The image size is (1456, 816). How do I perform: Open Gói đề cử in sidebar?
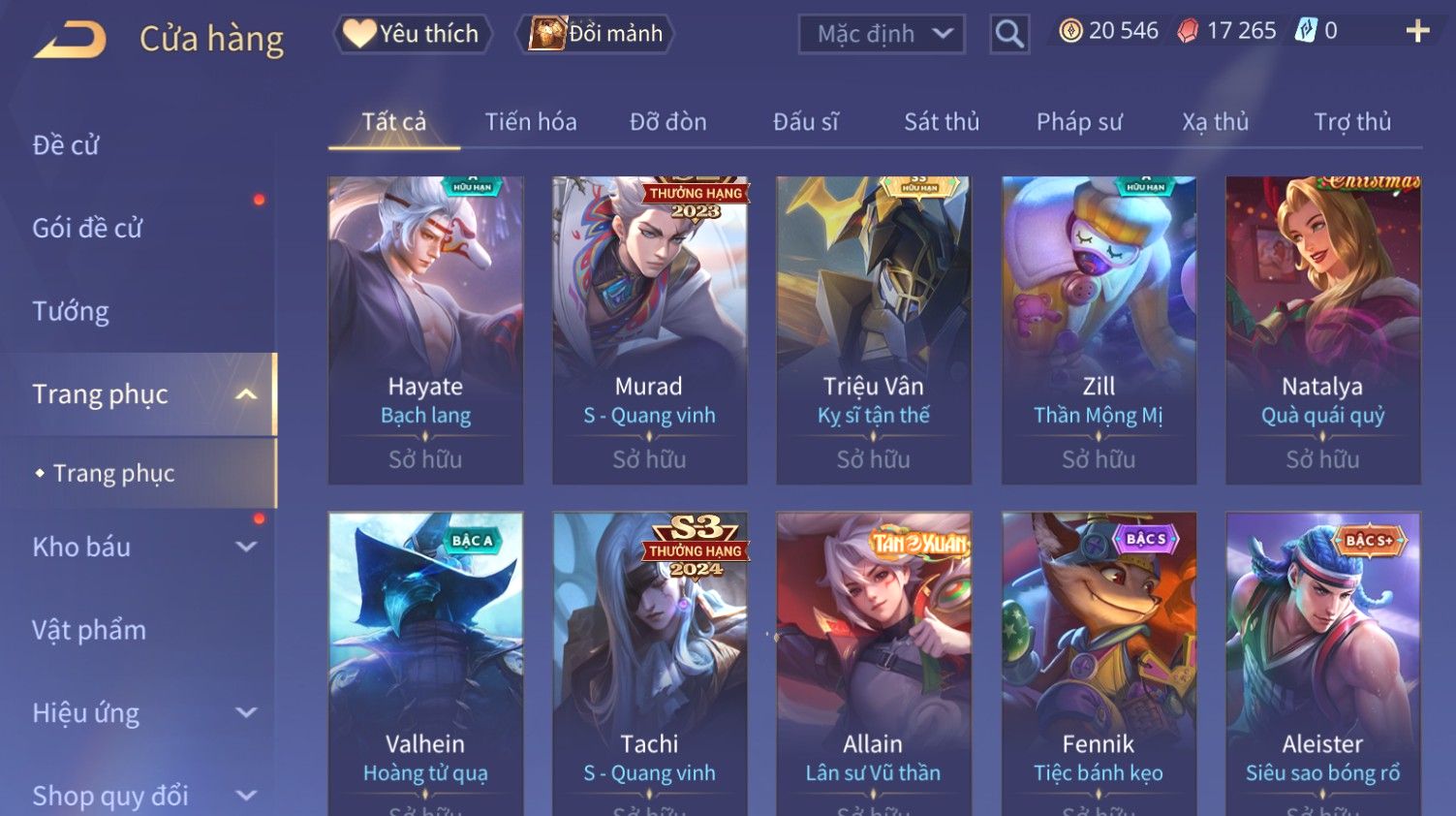click(87, 229)
